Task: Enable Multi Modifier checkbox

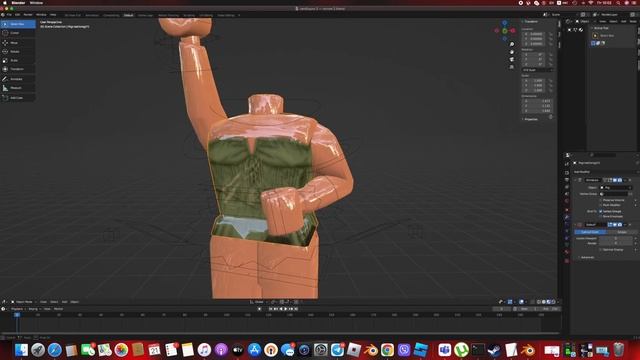Action: tap(601, 205)
